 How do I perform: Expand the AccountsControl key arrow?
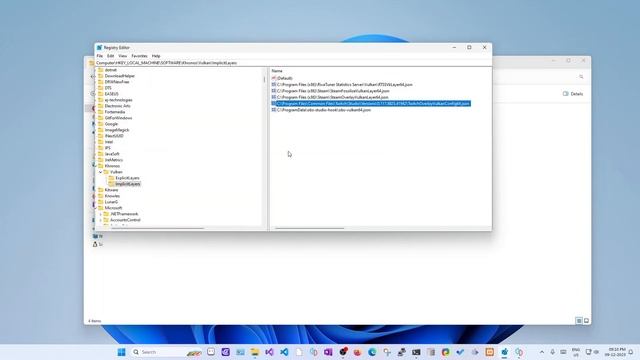(100, 220)
